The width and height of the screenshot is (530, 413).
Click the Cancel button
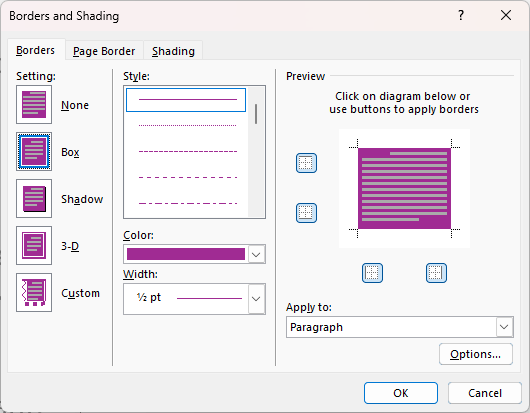click(x=485, y=393)
